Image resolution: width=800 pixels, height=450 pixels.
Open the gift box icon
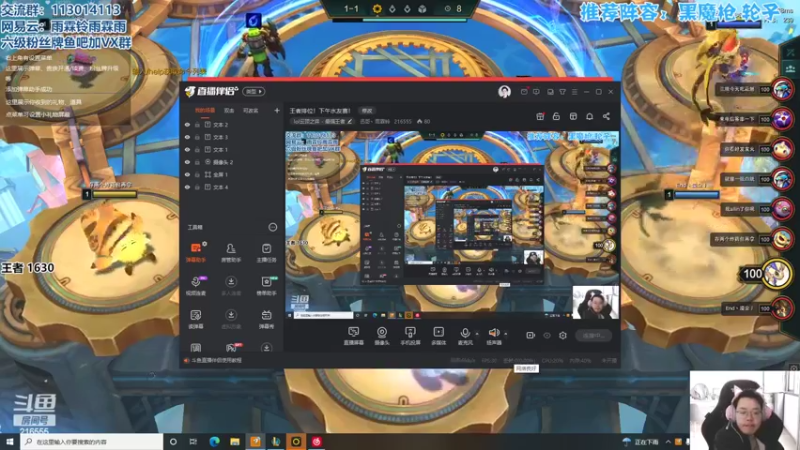point(540,116)
